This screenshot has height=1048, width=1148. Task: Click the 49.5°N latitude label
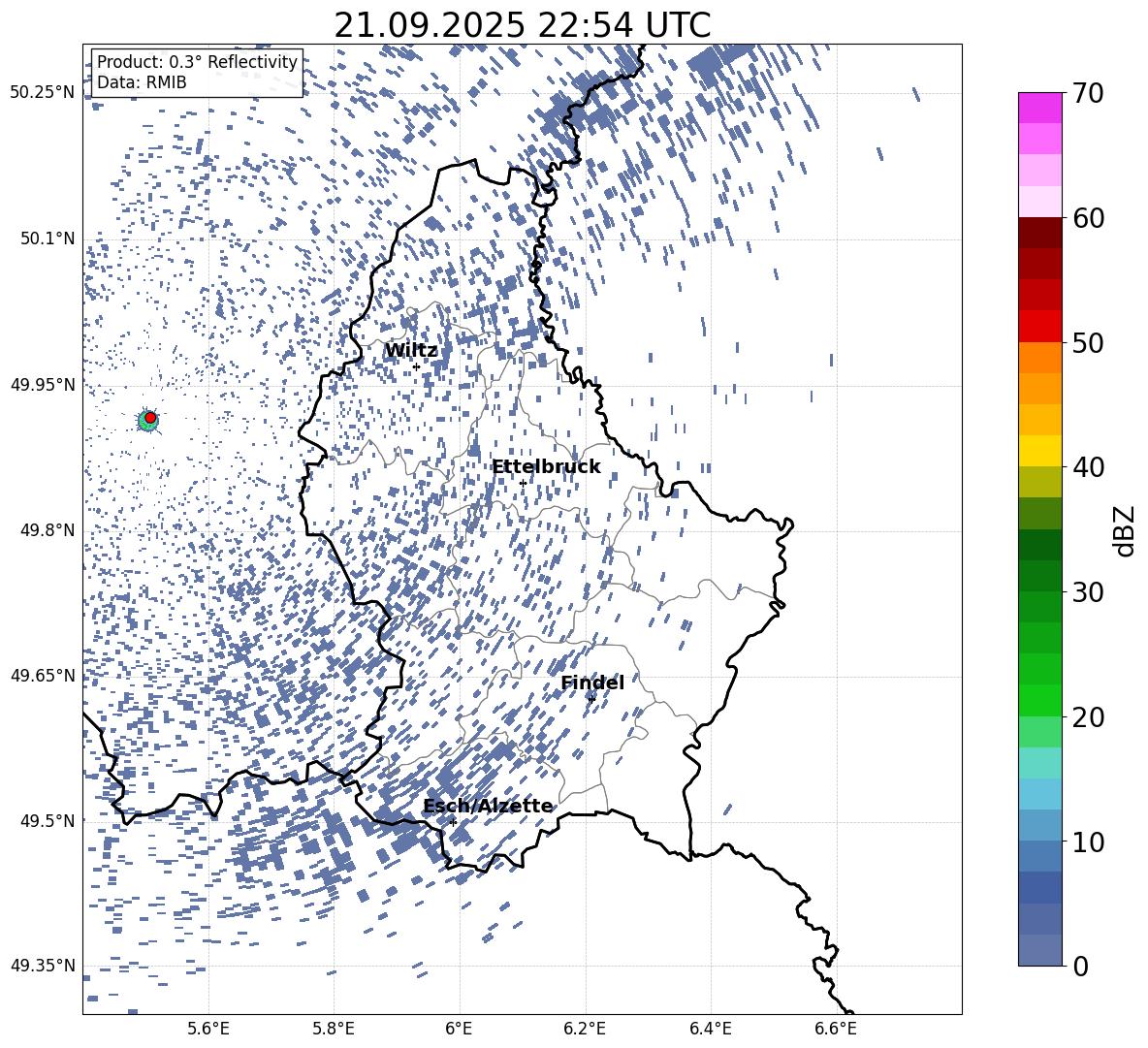point(47,820)
